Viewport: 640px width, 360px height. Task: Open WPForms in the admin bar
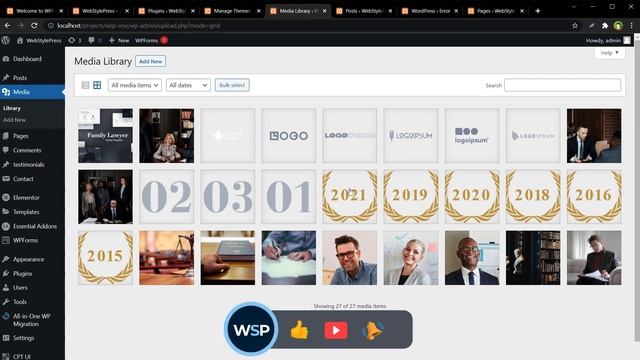151,40
